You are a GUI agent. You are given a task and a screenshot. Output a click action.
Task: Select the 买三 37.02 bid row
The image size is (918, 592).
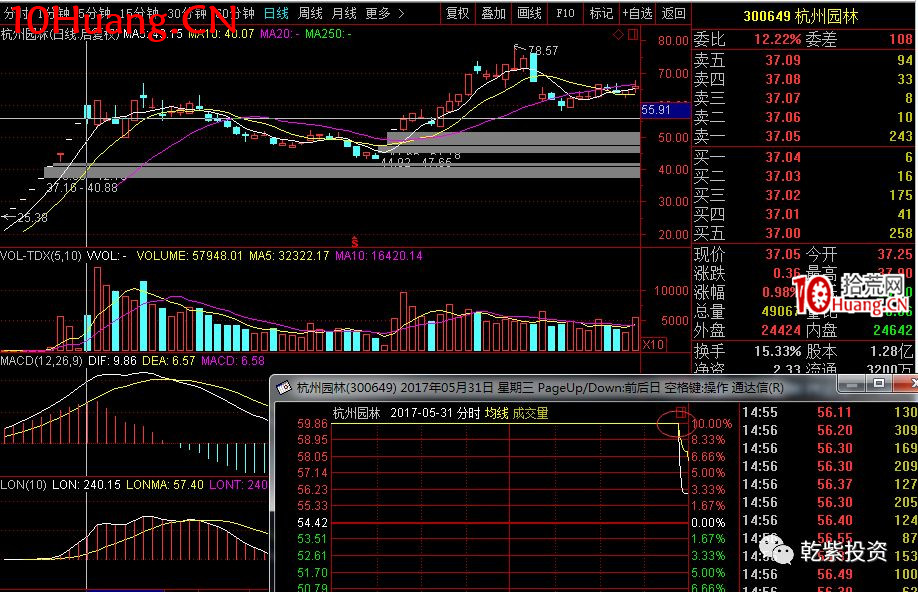pos(803,195)
